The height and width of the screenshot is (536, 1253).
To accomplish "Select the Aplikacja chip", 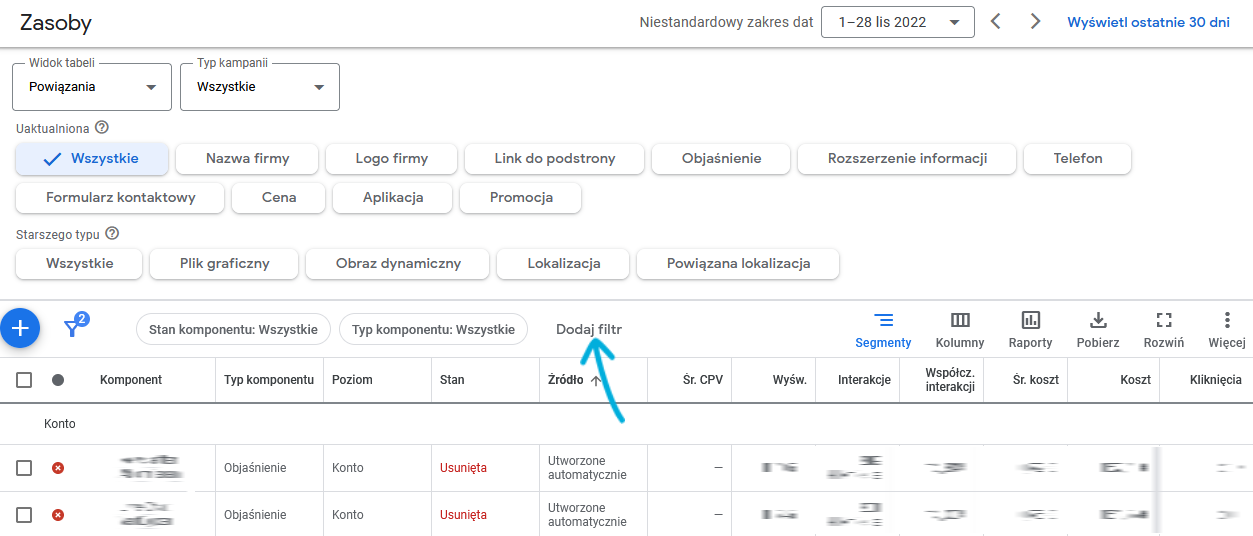I will [x=393, y=197].
